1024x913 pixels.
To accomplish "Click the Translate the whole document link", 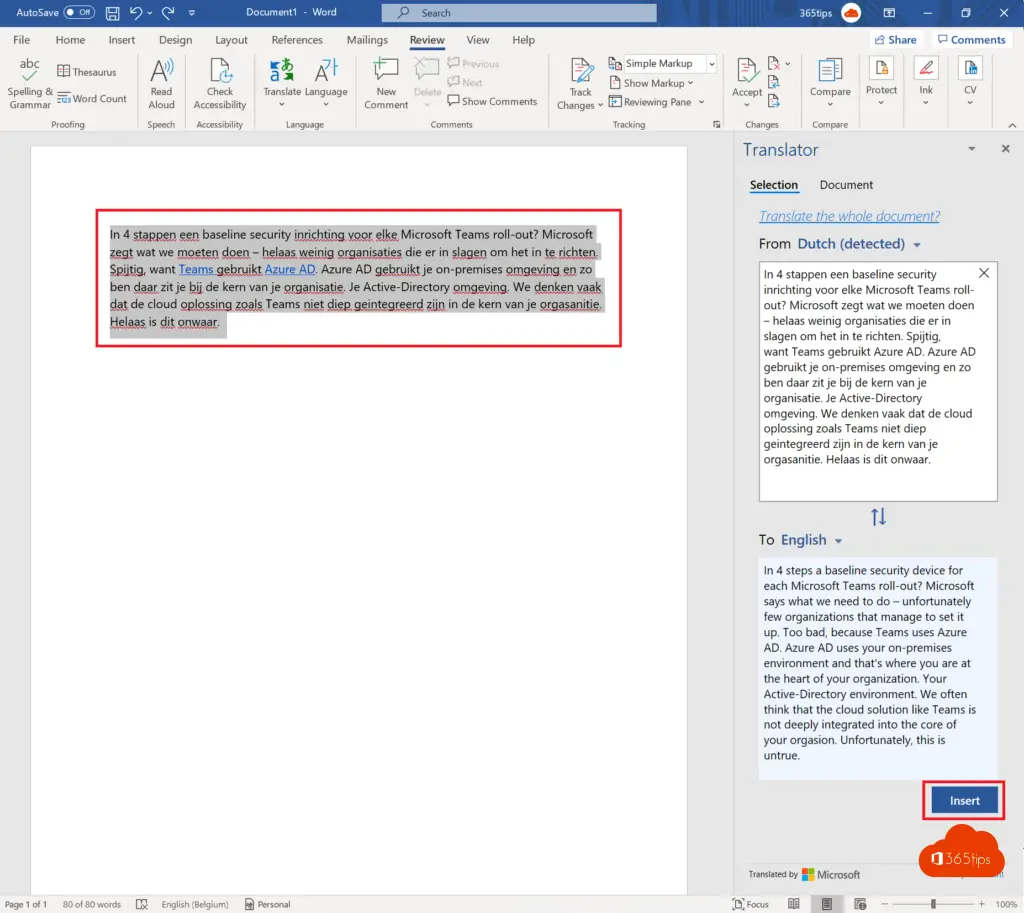I will click(849, 216).
